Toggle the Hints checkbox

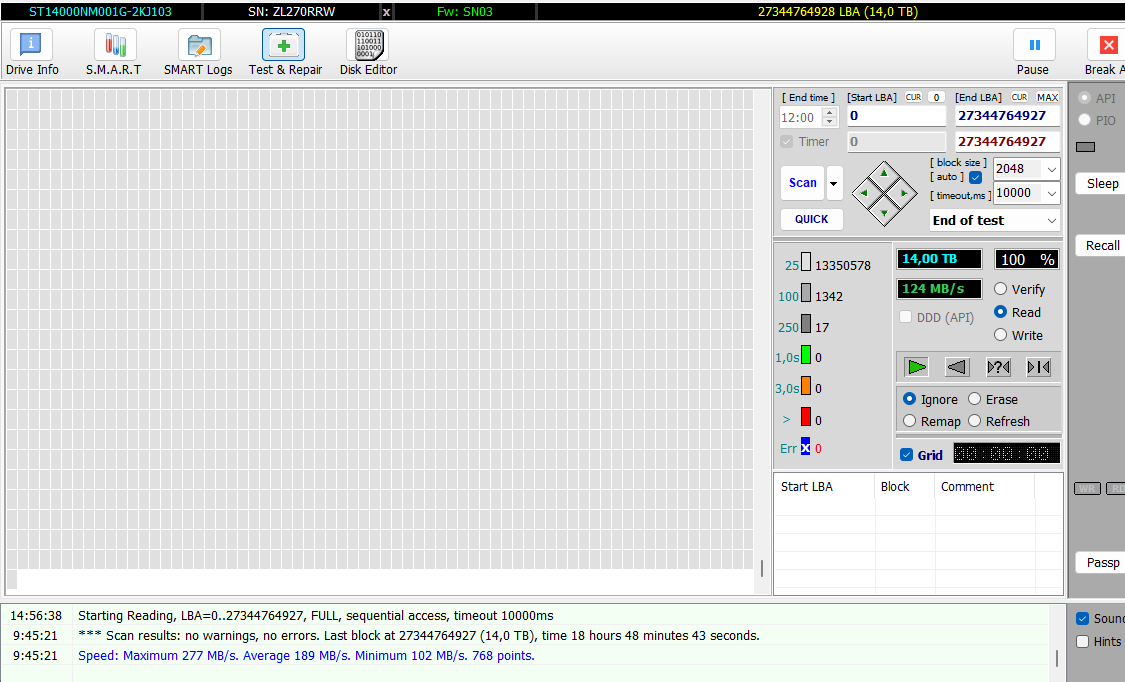click(x=1083, y=641)
